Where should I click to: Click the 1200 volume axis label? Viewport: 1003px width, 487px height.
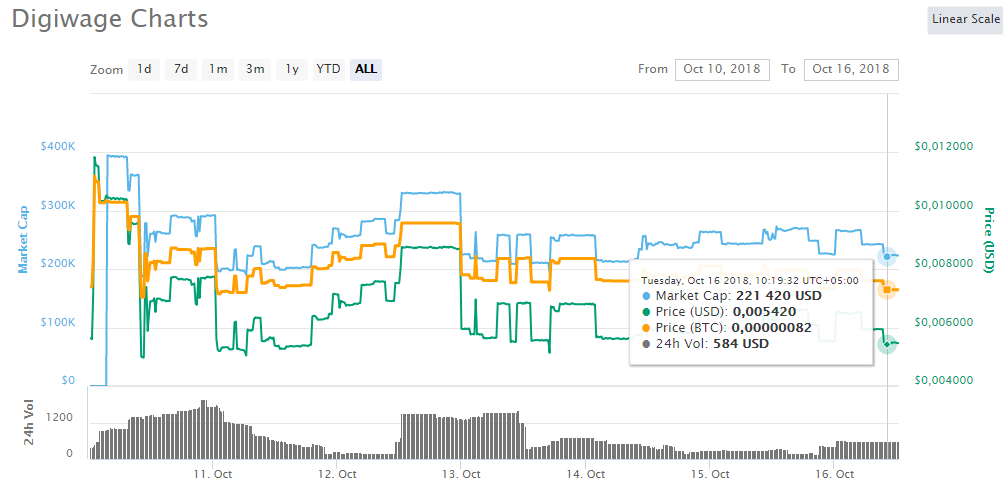point(61,419)
